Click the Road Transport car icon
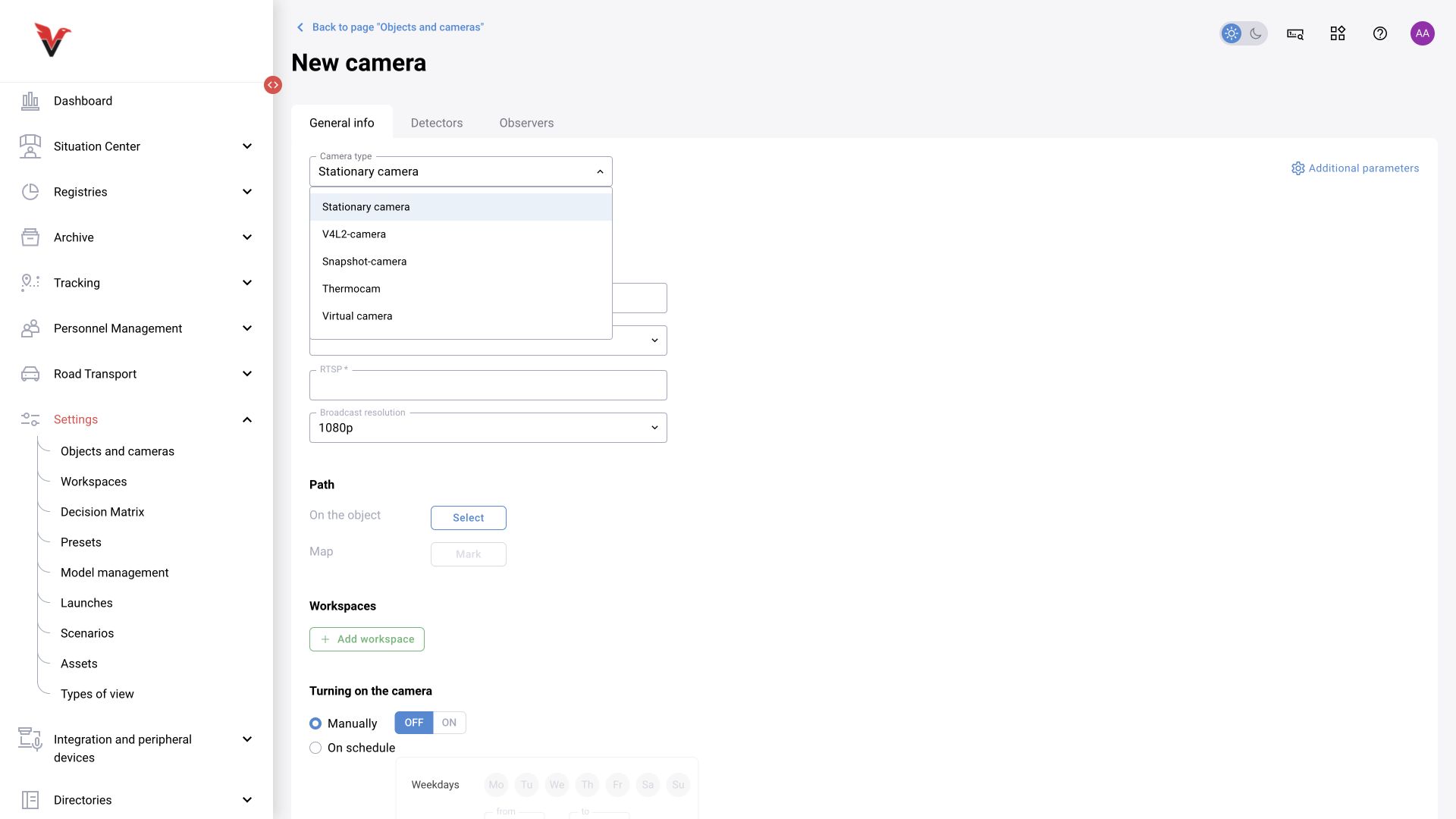The width and height of the screenshot is (1456, 819). [30, 374]
